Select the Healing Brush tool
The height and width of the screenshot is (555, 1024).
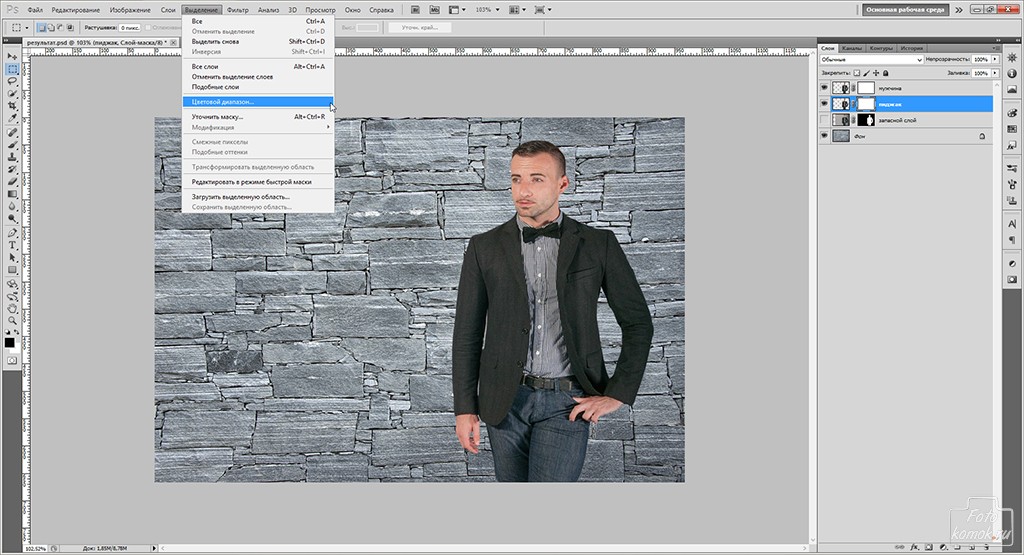pyautogui.click(x=12, y=133)
